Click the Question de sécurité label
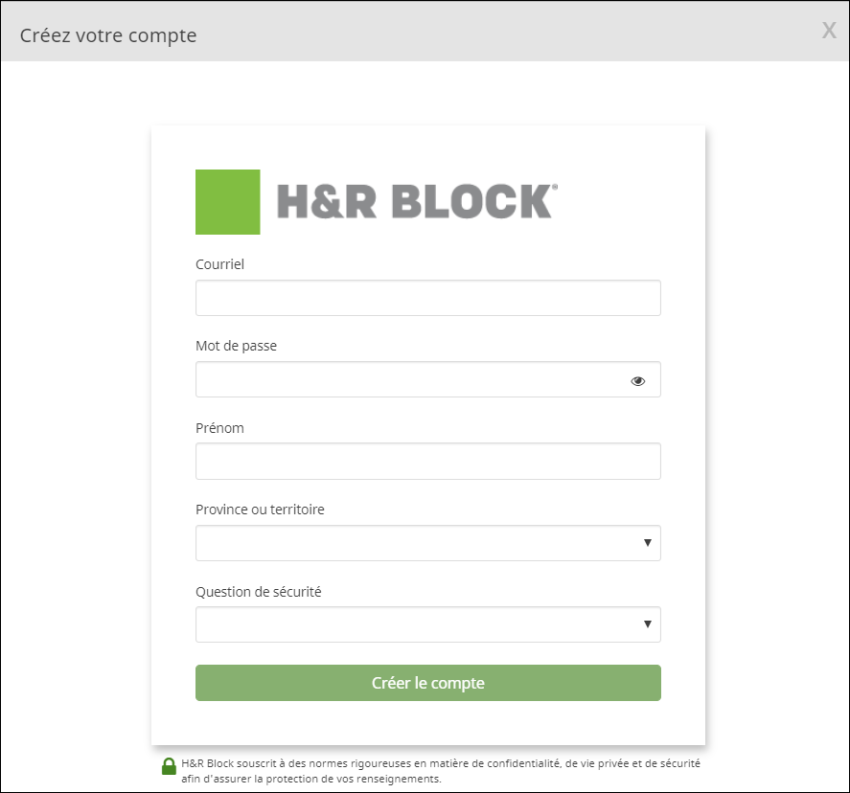This screenshot has height=793, width=850. pos(258,592)
